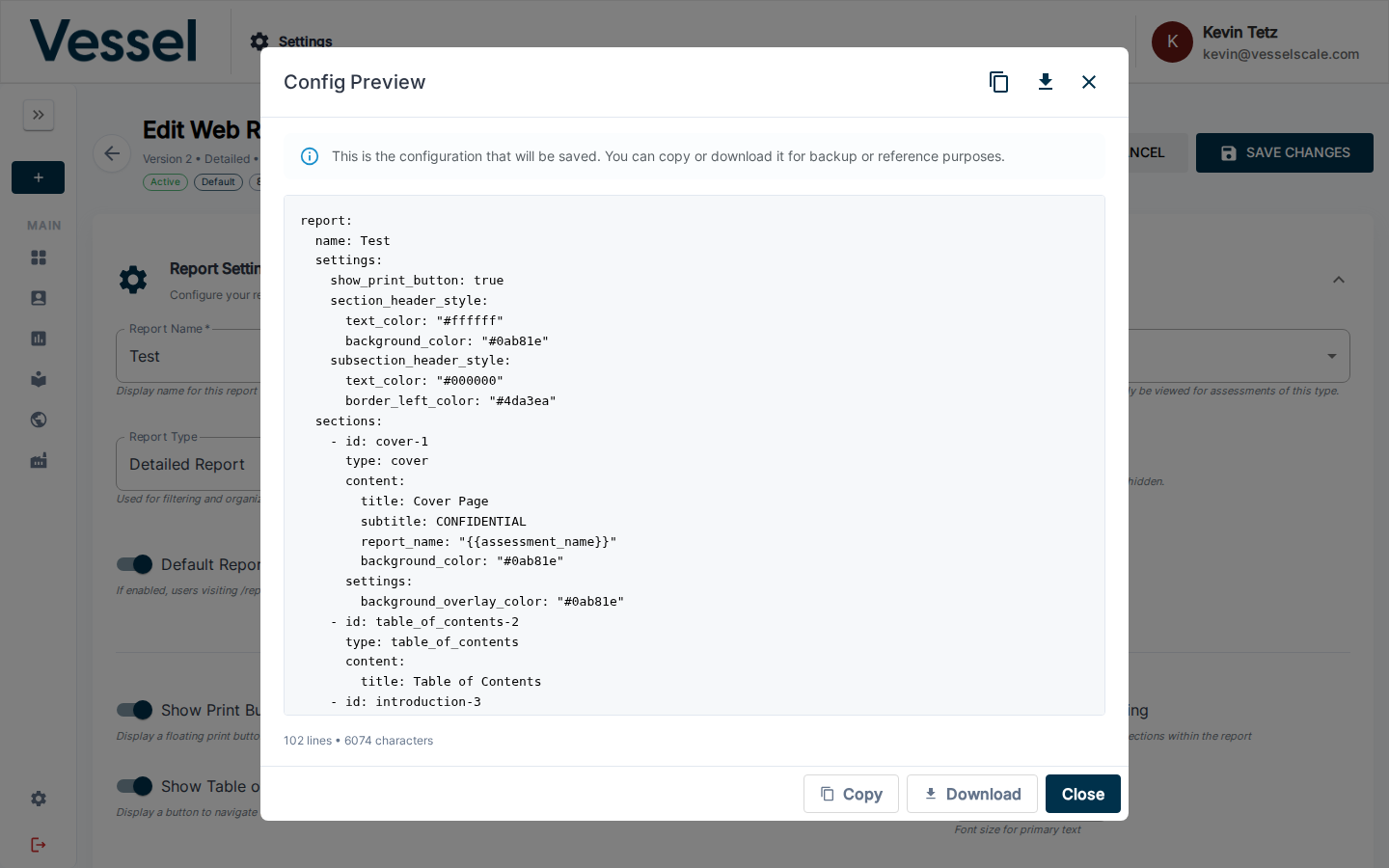Close the Config Preview dialog with X
Image resolution: width=1389 pixels, height=868 pixels.
coord(1089,82)
